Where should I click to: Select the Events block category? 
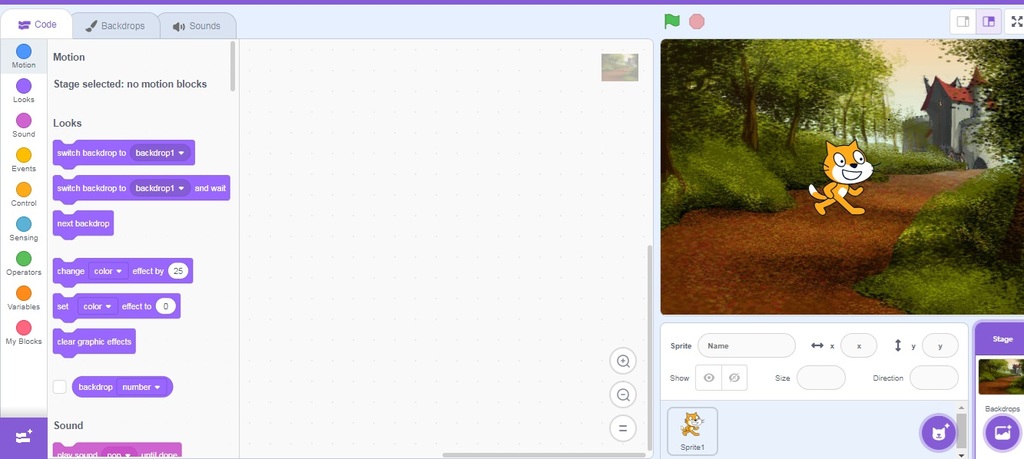tap(23, 159)
